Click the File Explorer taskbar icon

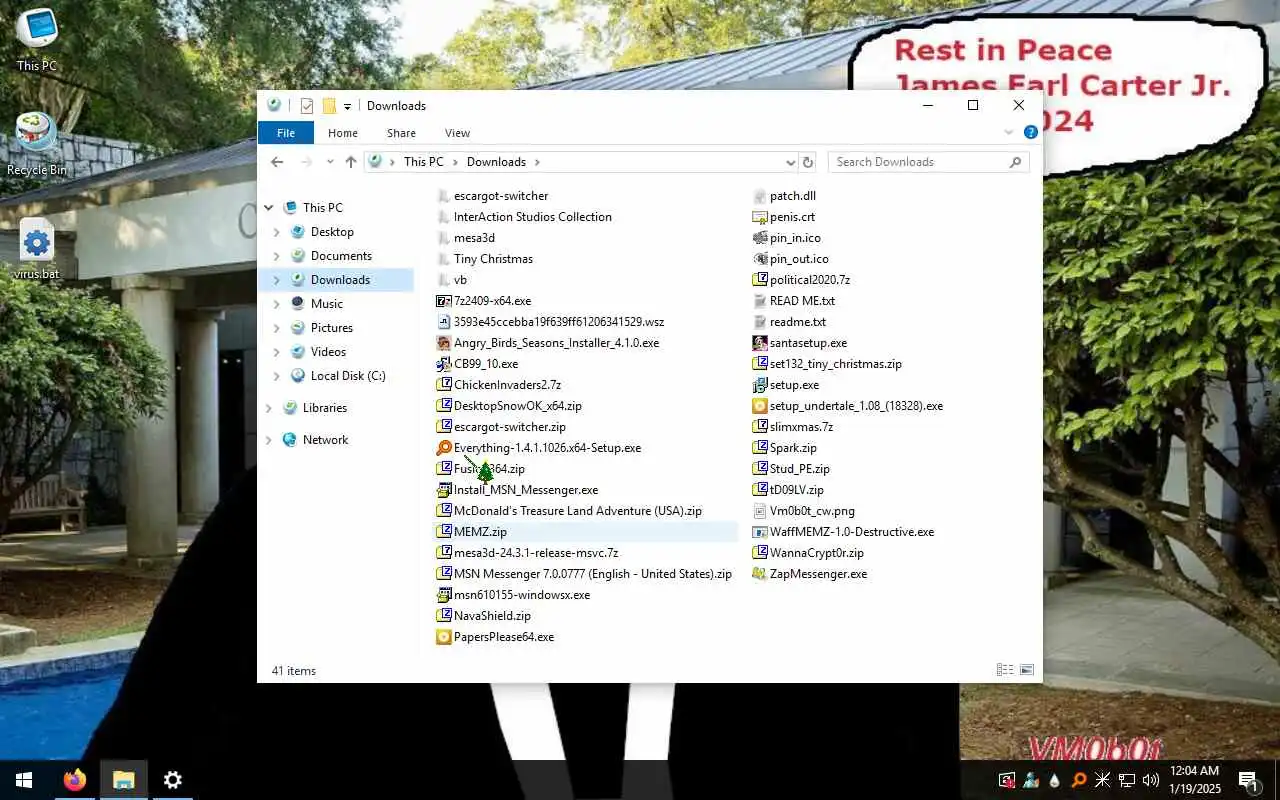click(124, 780)
